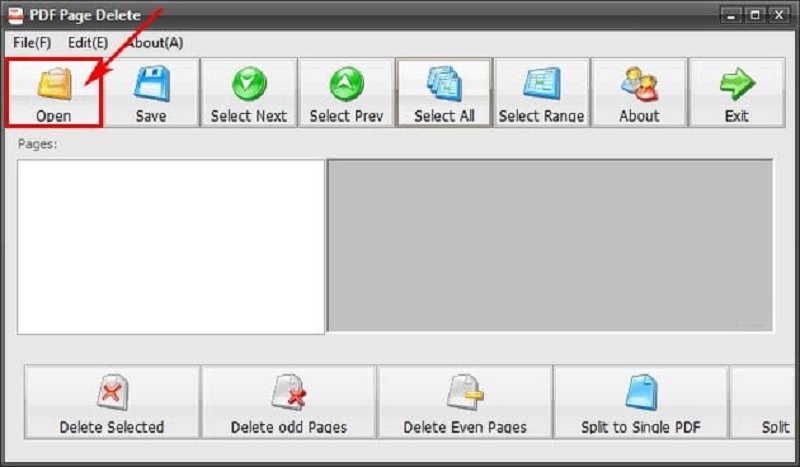
Task: Minimize the PDF Page Delete window
Action: coord(731,15)
